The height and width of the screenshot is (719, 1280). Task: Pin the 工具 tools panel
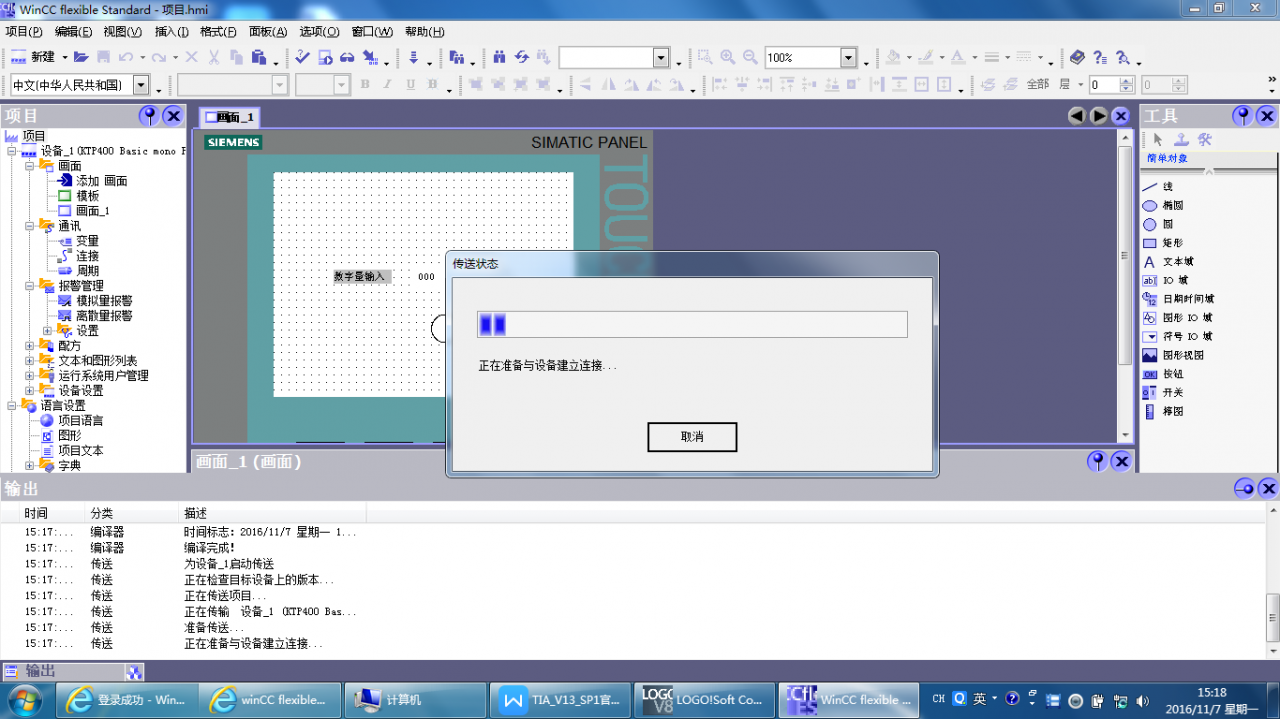tap(1242, 116)
